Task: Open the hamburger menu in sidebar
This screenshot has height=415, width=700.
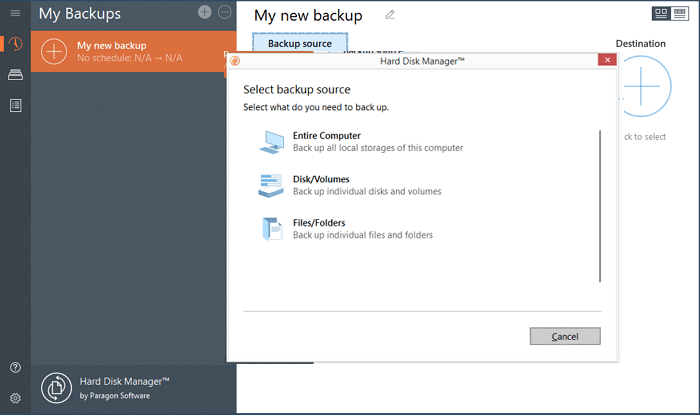Action: tap(15, 13)
